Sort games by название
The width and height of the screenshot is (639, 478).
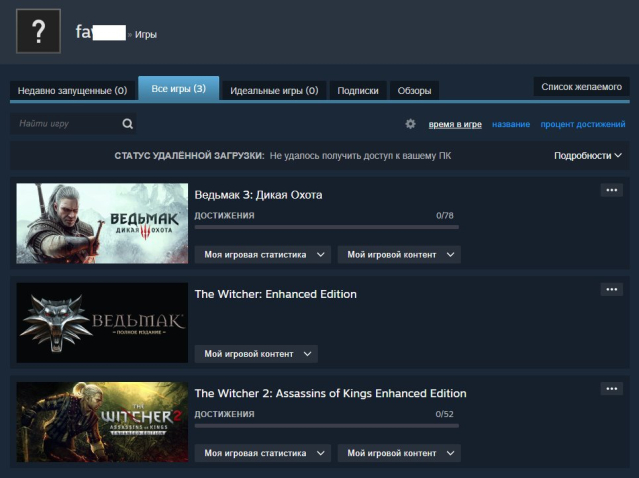click(x=511, y=124)
